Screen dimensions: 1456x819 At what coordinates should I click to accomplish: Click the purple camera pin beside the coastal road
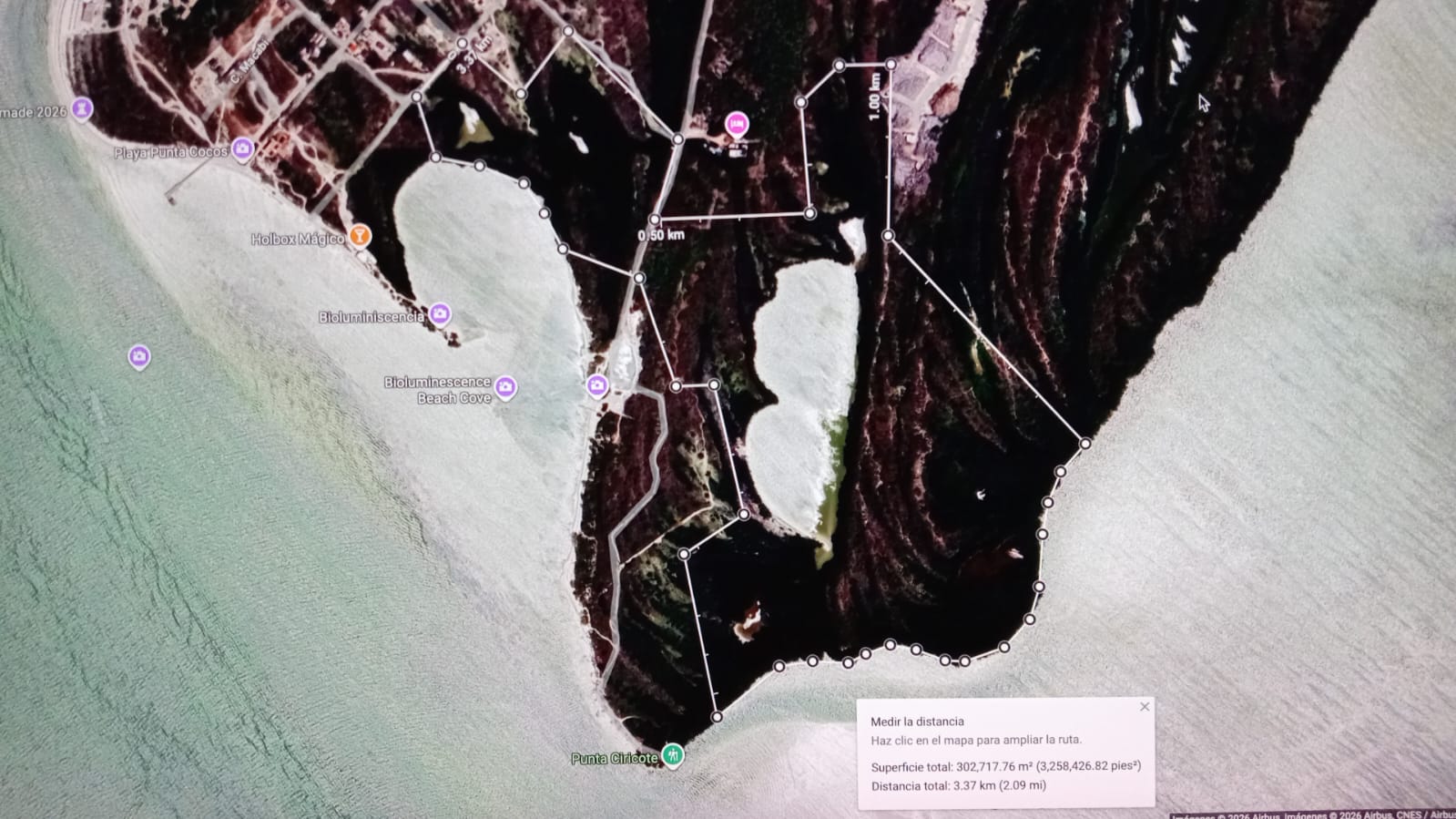(x=597, y=385)
